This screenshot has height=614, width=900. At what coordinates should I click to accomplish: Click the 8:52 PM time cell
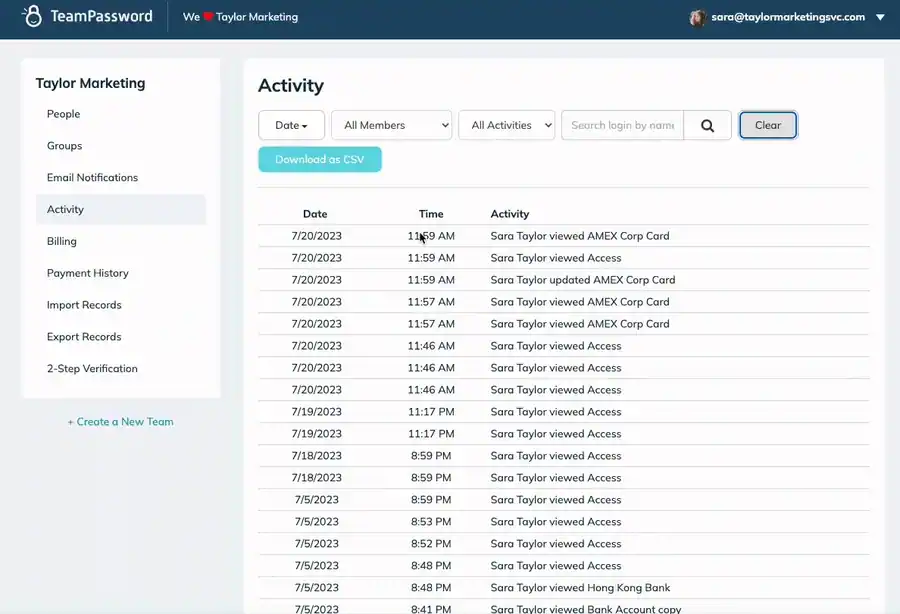tap(431, 543)
